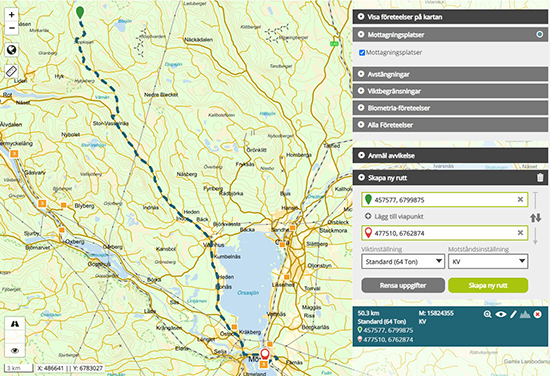This screenshot has height=376, width=550.
Task: Toggle route visibility with eye icon in result
Action: [501, 314]
